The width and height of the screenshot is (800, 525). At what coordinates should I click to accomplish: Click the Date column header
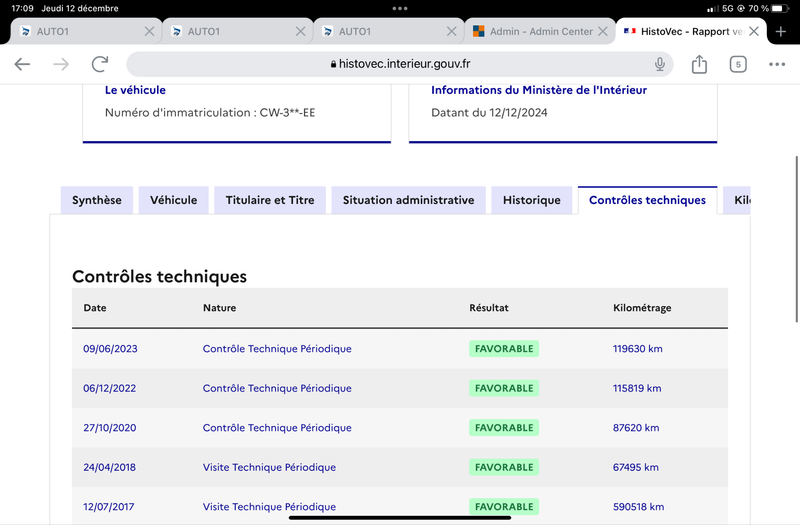[x=95, y=308]
